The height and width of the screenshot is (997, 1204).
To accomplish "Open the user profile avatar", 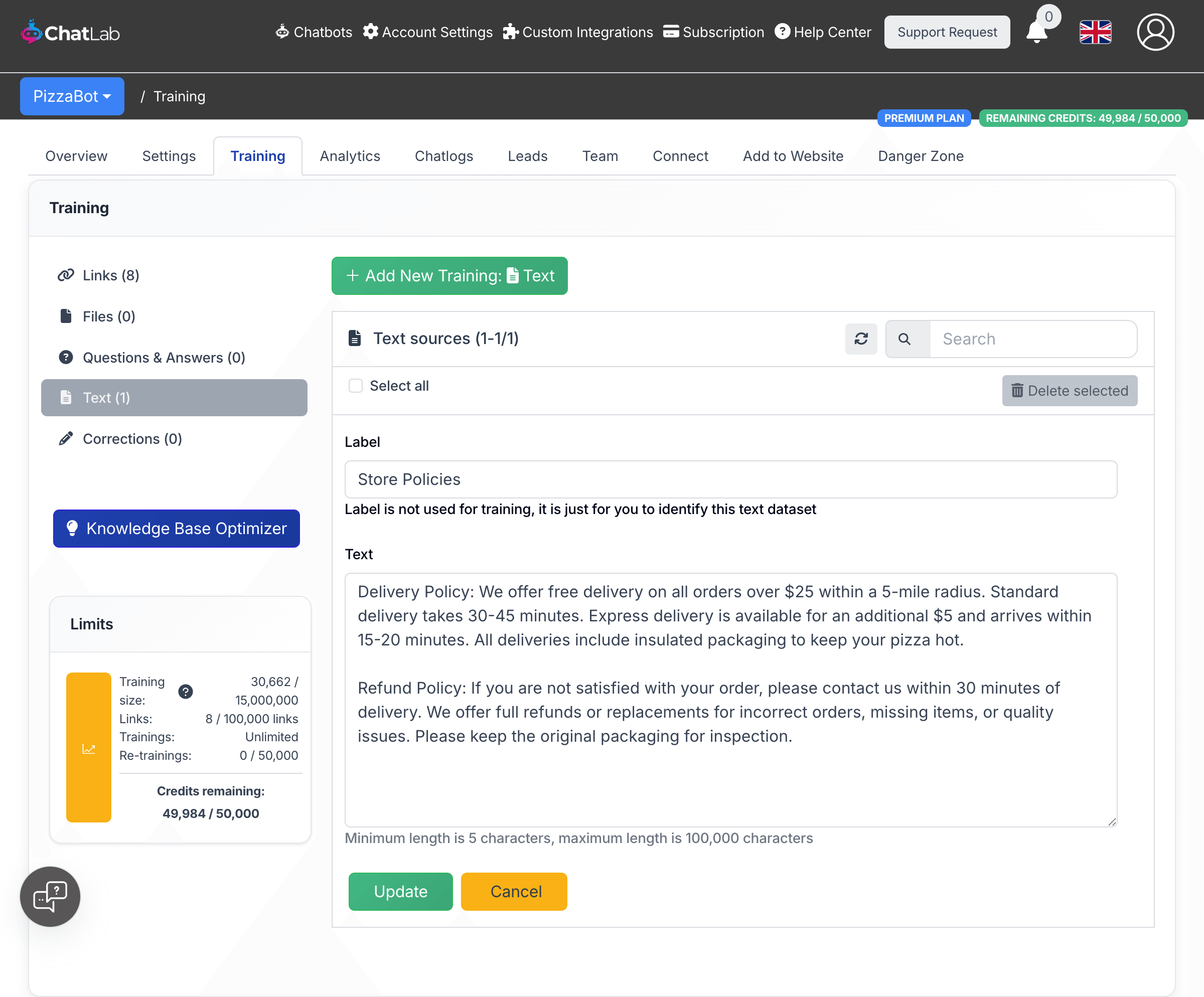I will click(1155, 32).
